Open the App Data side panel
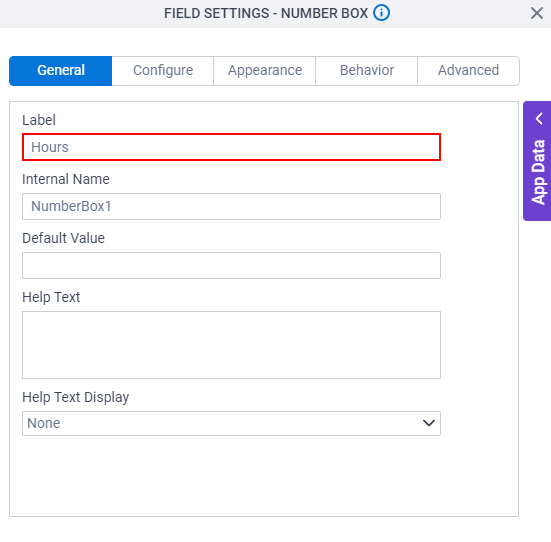 tap(537, 161)
